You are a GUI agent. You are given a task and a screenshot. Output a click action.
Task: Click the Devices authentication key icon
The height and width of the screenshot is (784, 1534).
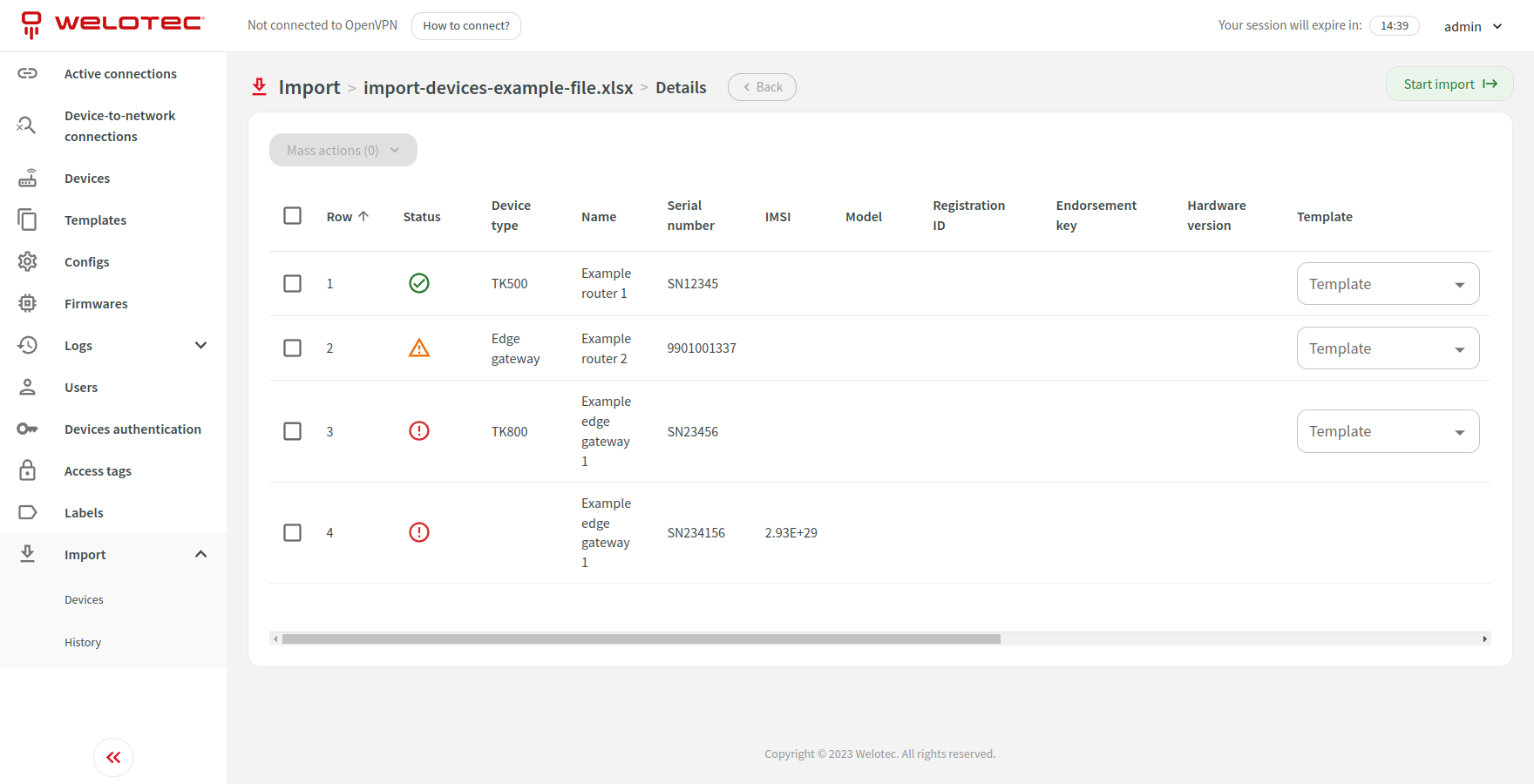28,429
